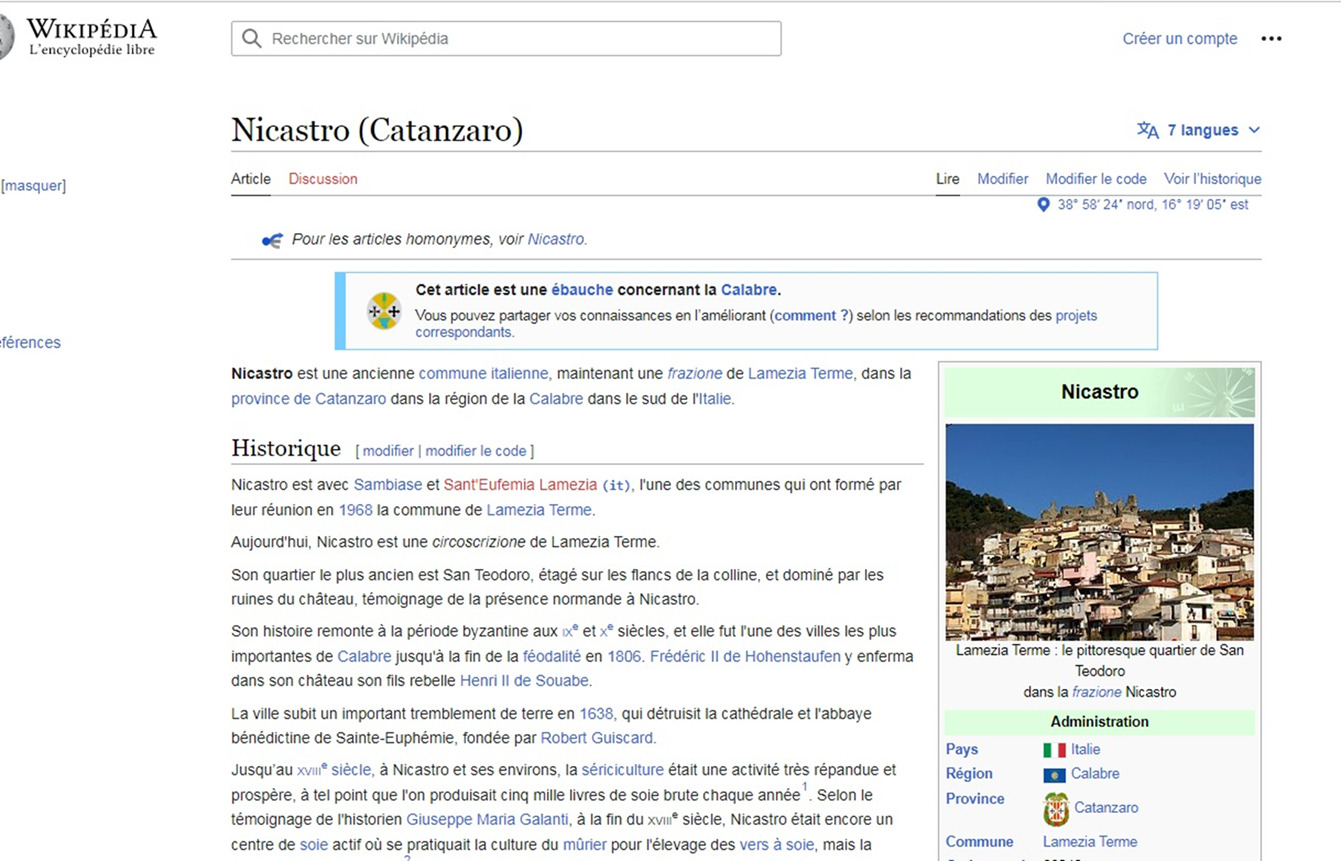Image resolution: width=1341 pixels, height=861 pixels.
Task: Open Voir l'historique tab
Action: (1212, 179)
